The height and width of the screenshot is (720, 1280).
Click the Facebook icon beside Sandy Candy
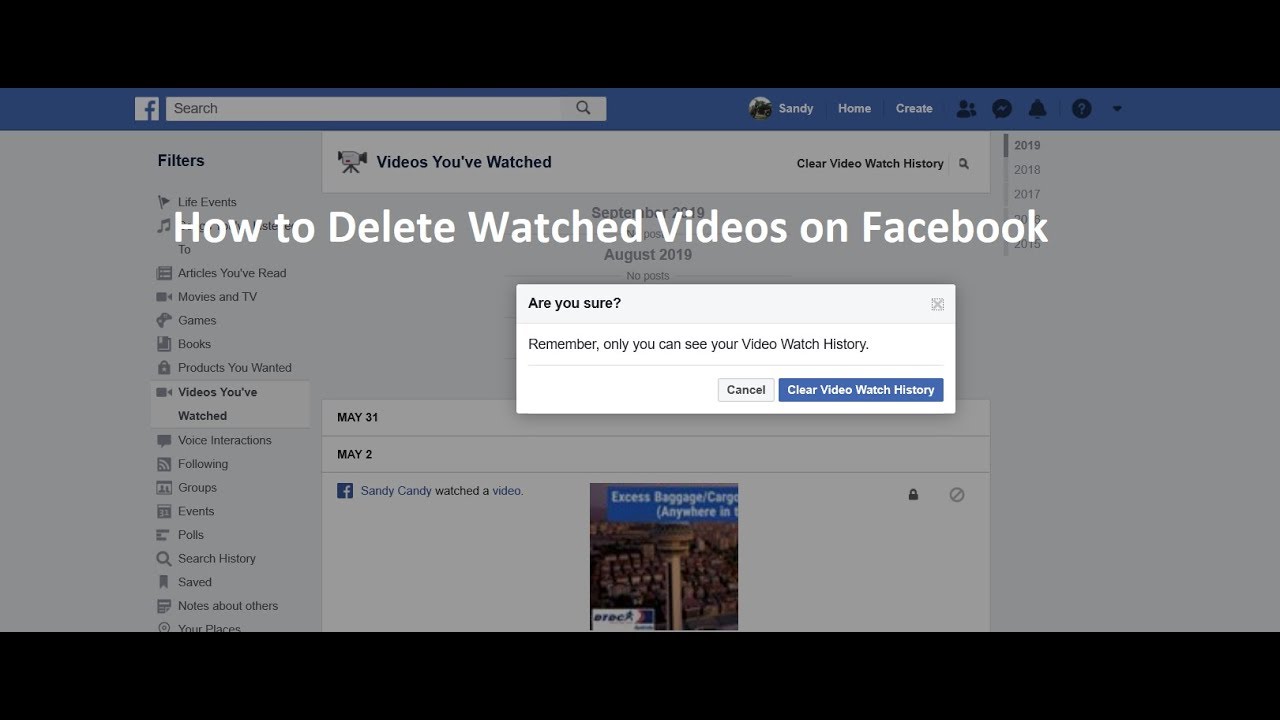tap(345, 491)
